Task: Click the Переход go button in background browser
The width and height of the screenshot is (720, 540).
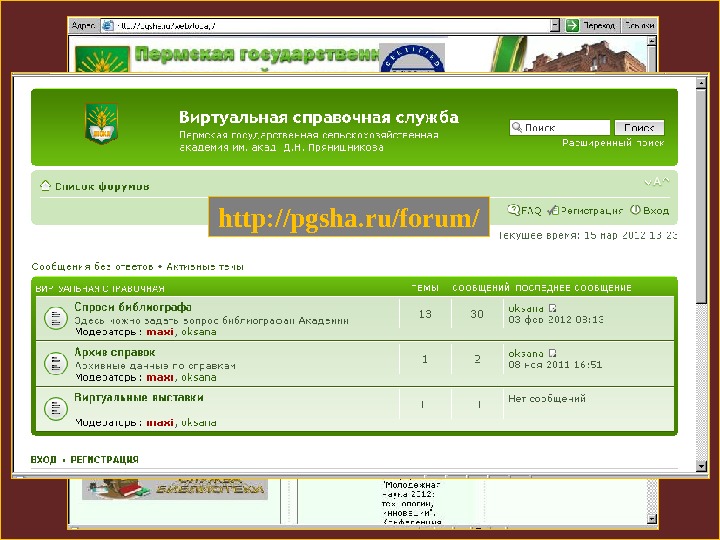Action: pyautogui.click(x=592, y=26)
